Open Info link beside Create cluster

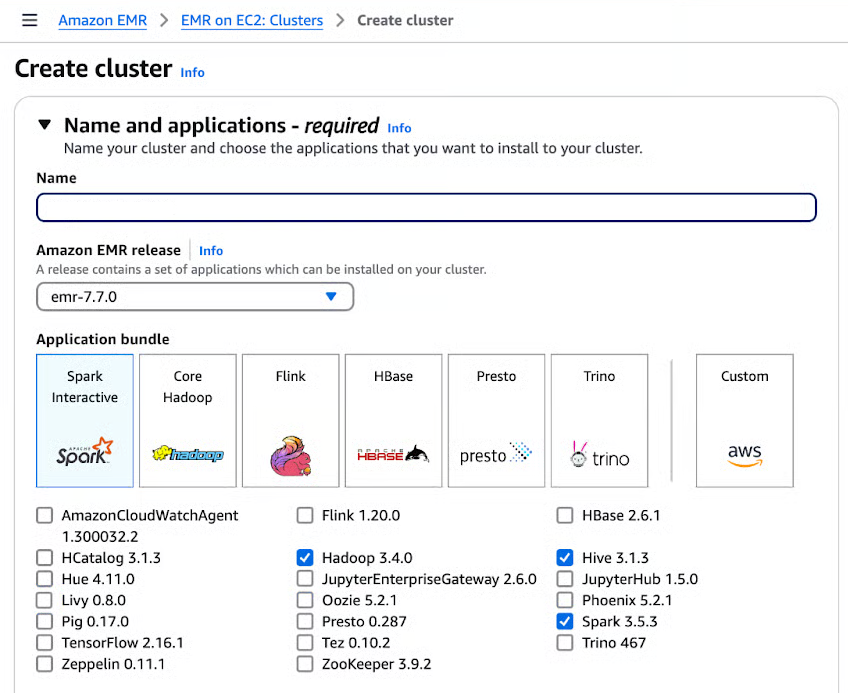(x=193, y=72)
